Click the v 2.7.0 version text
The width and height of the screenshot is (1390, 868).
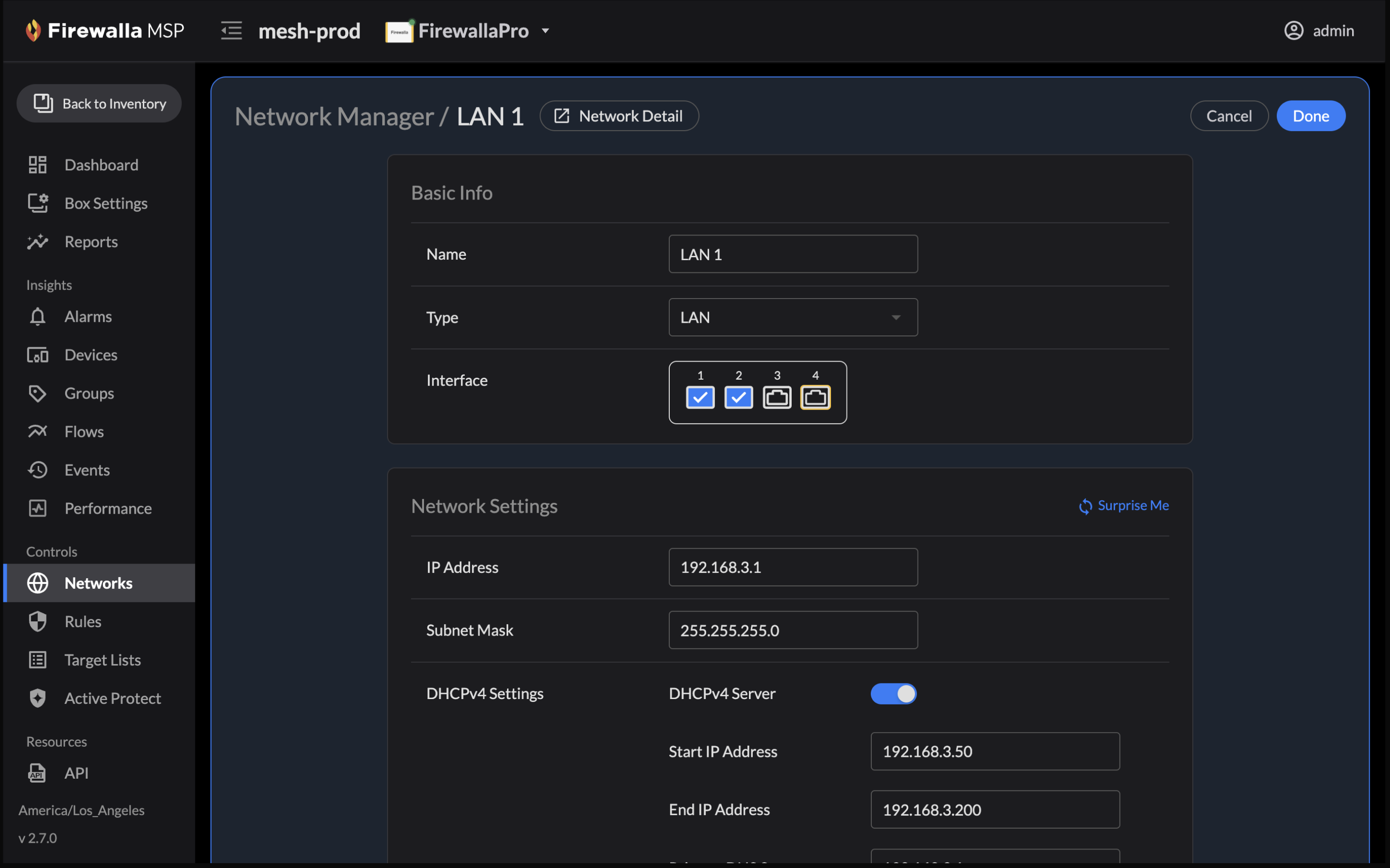click(37, 838)
